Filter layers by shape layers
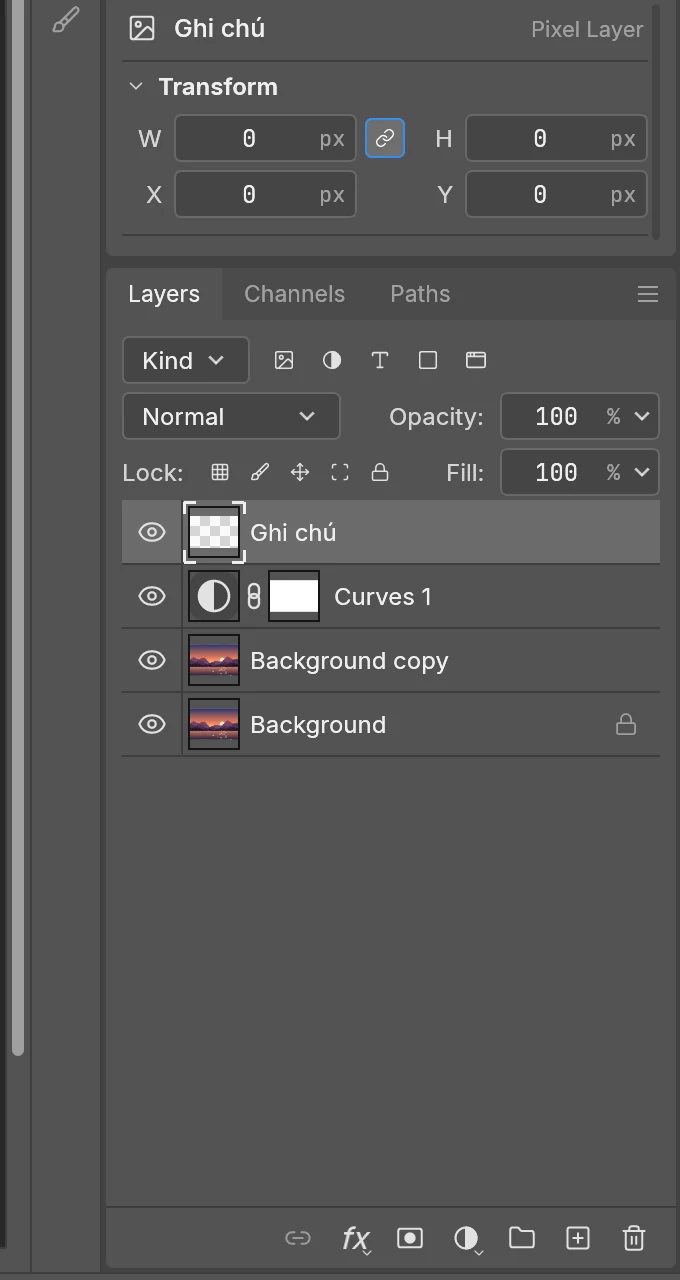Image resolution: width=680 pixels, height=1280 pixels. tap(428, 360)
